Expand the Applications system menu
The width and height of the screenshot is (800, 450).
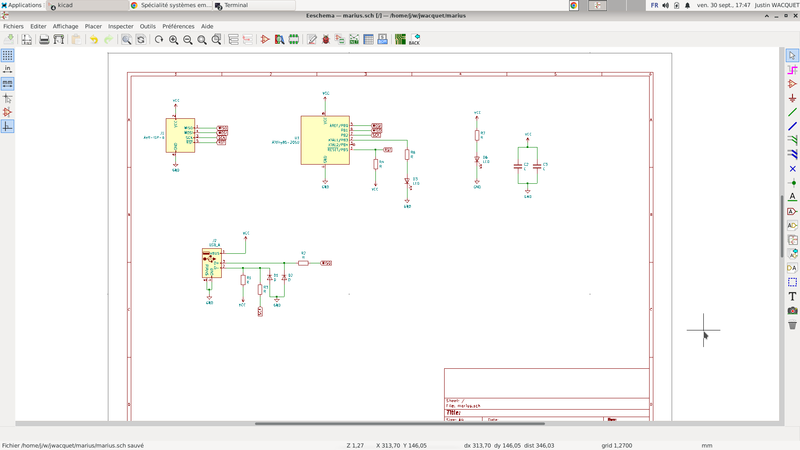pyautogui.click(x=22, y=5)
